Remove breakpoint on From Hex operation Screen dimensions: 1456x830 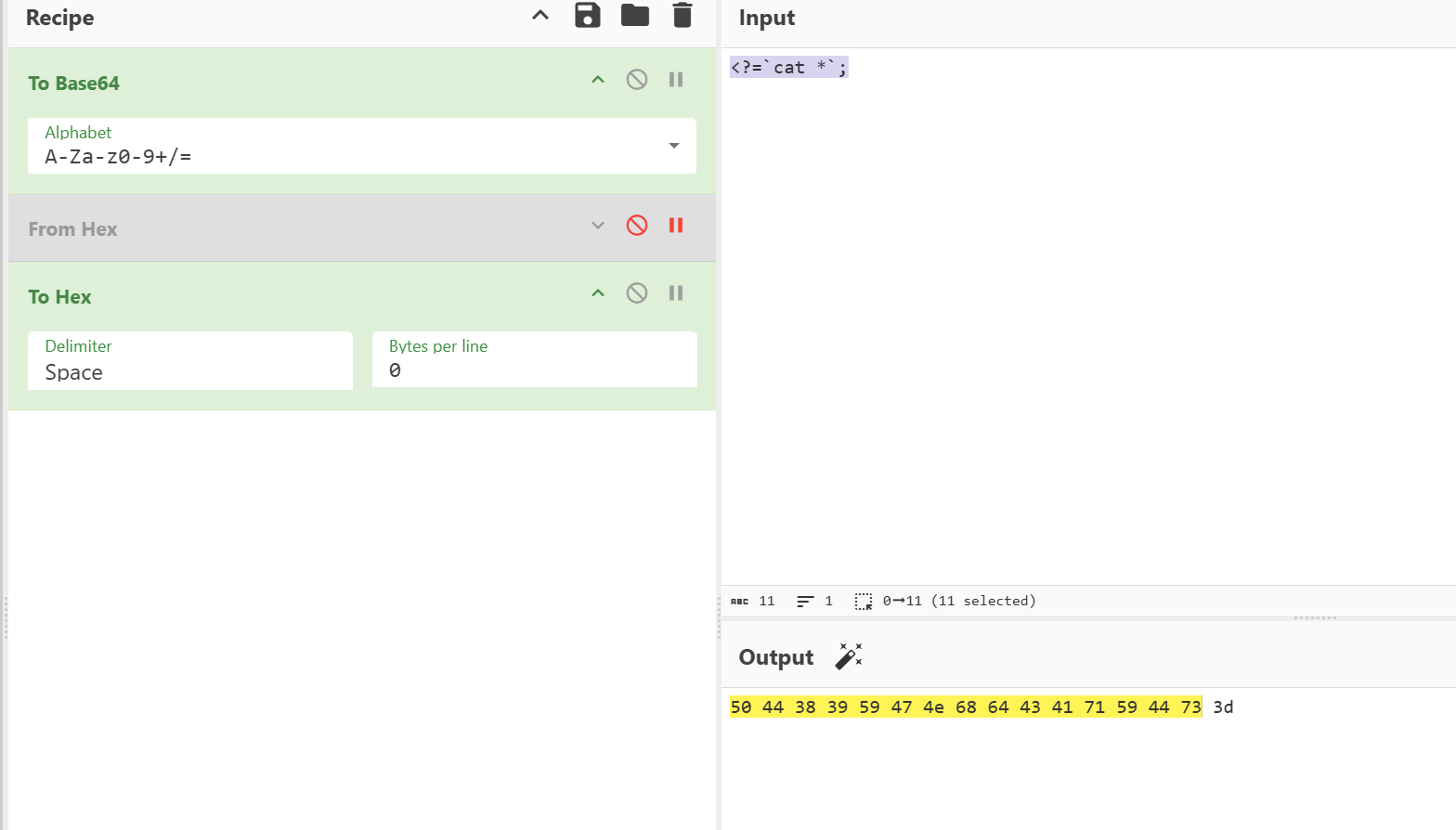click(x=676, y=226)
